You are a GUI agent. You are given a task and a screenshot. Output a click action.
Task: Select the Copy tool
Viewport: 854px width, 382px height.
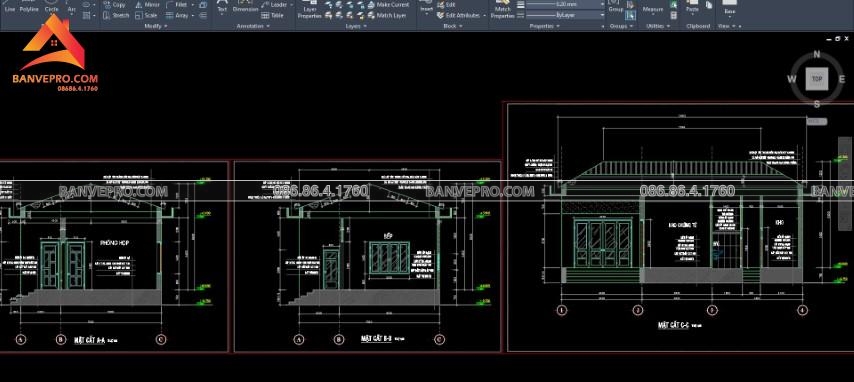point(115,5)
